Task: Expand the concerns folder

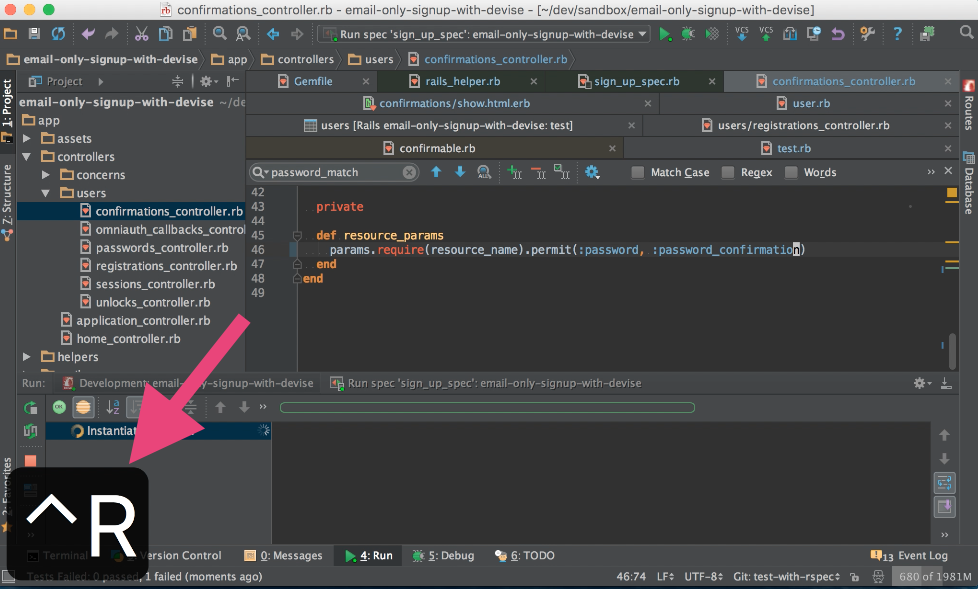Action: [x=46, y=175]
